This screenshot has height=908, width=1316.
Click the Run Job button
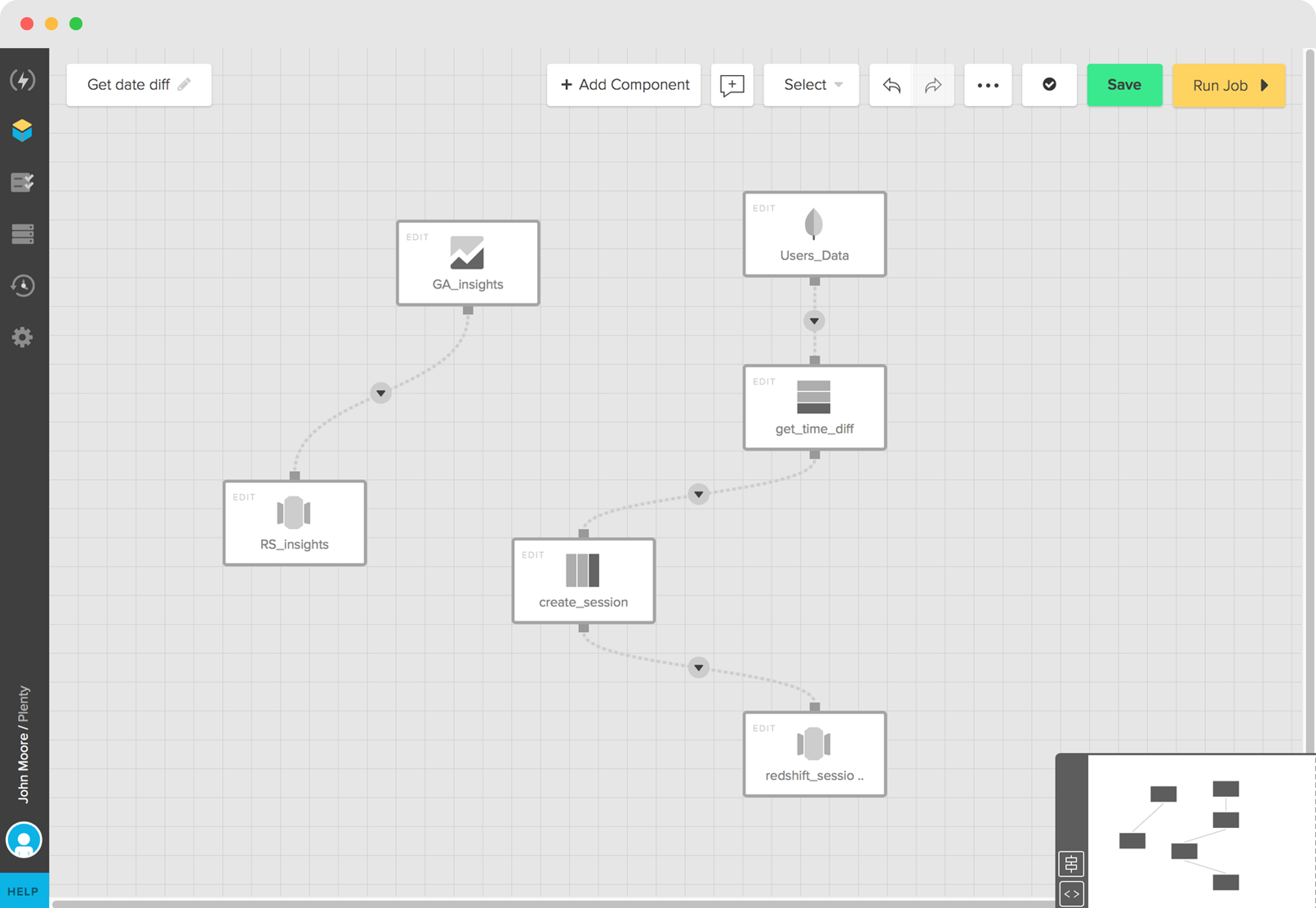coord(1229,85)
